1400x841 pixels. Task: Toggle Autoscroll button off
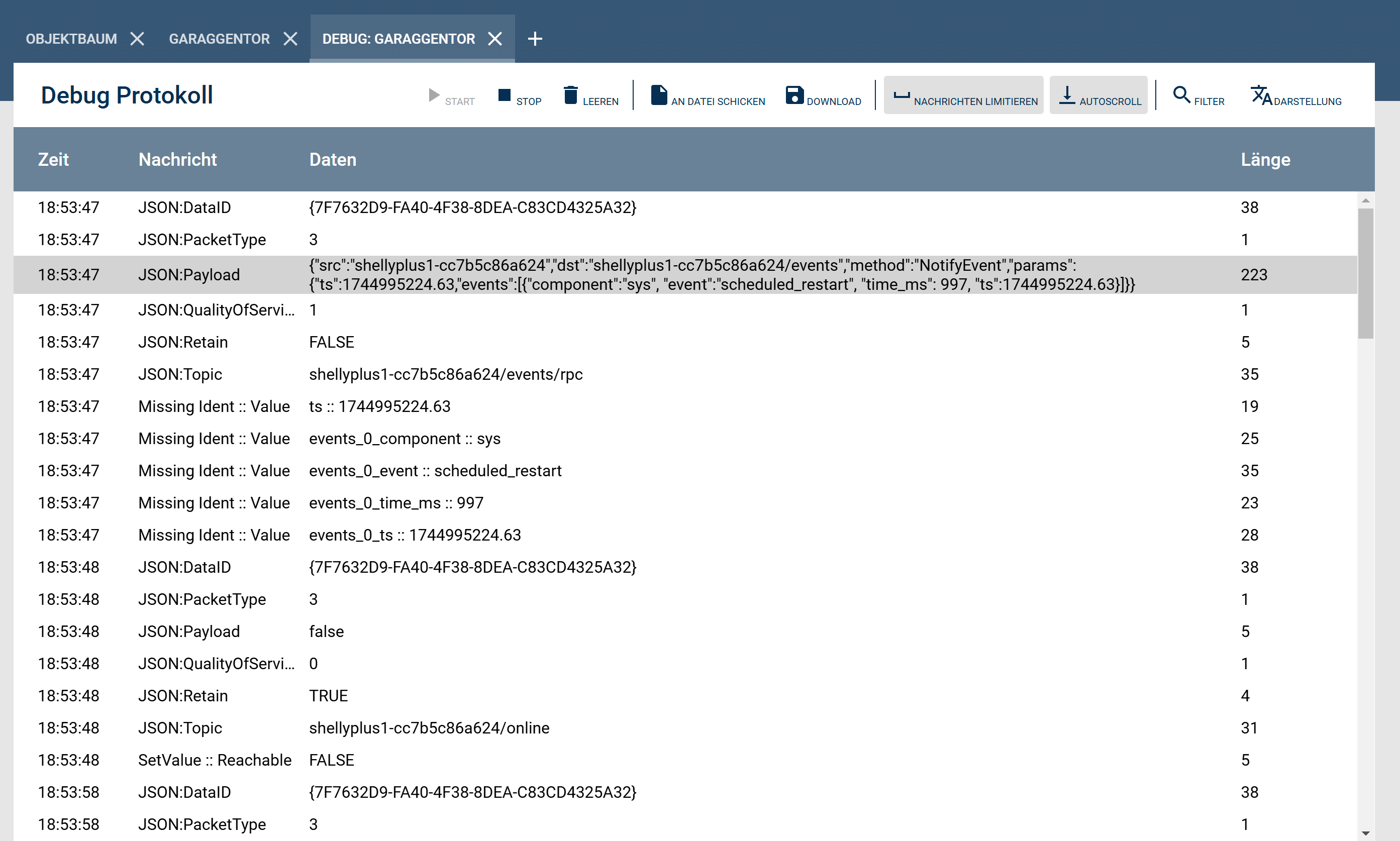tap(1098, 95)
